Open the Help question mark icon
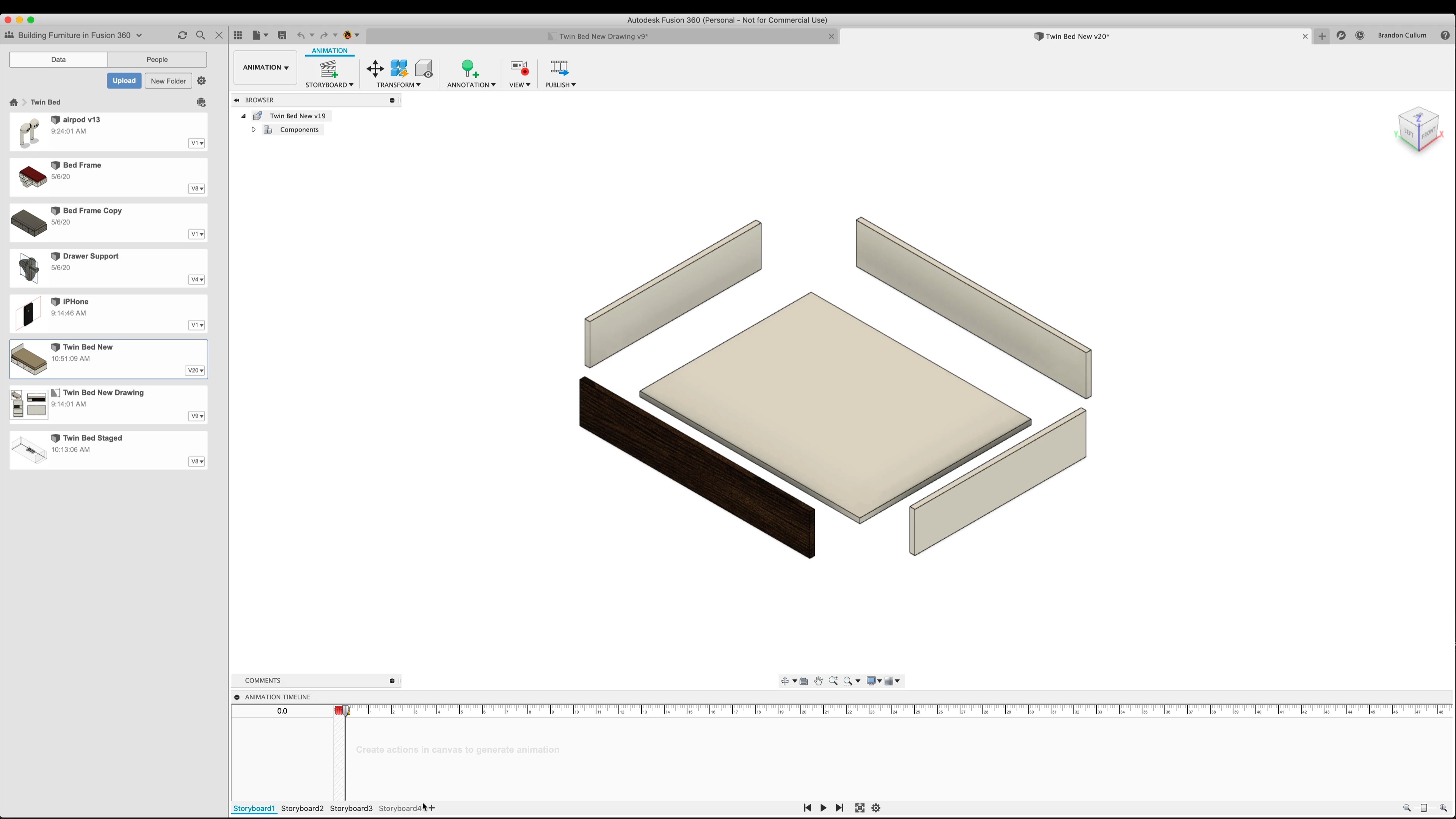This screenshot has height=819, width=1456. tap(1445, 36)
